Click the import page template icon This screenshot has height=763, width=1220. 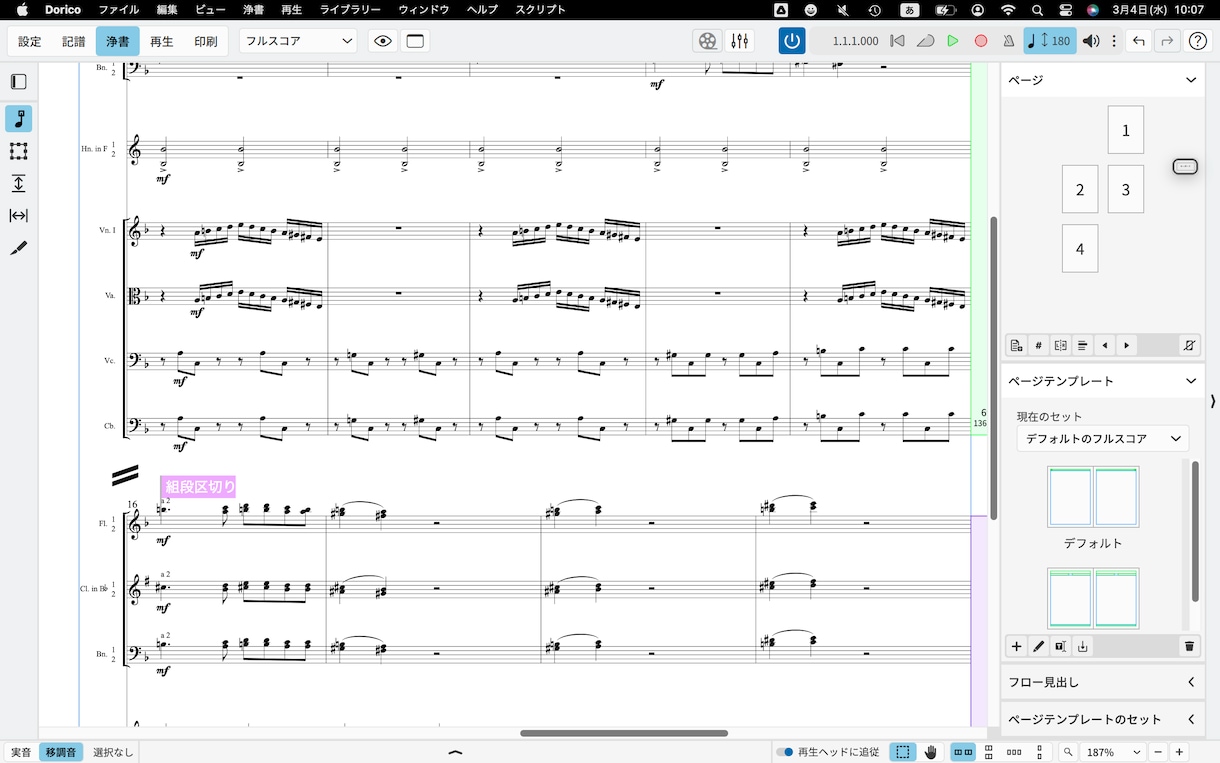click(x=1082, y=646)
